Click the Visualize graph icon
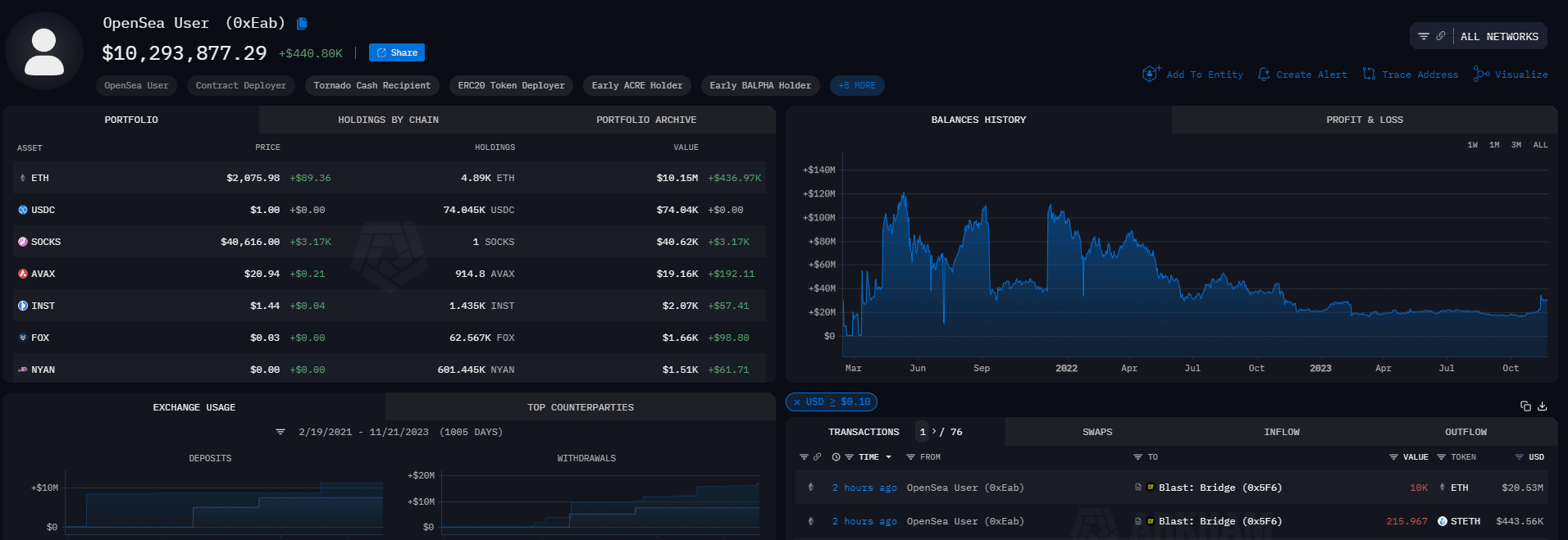 pos(1481,74)
